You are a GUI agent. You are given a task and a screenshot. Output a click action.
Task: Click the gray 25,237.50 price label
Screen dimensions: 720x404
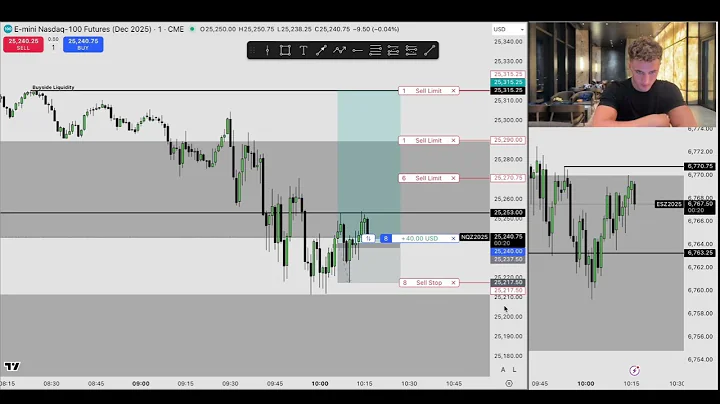[x=507, y=259]
